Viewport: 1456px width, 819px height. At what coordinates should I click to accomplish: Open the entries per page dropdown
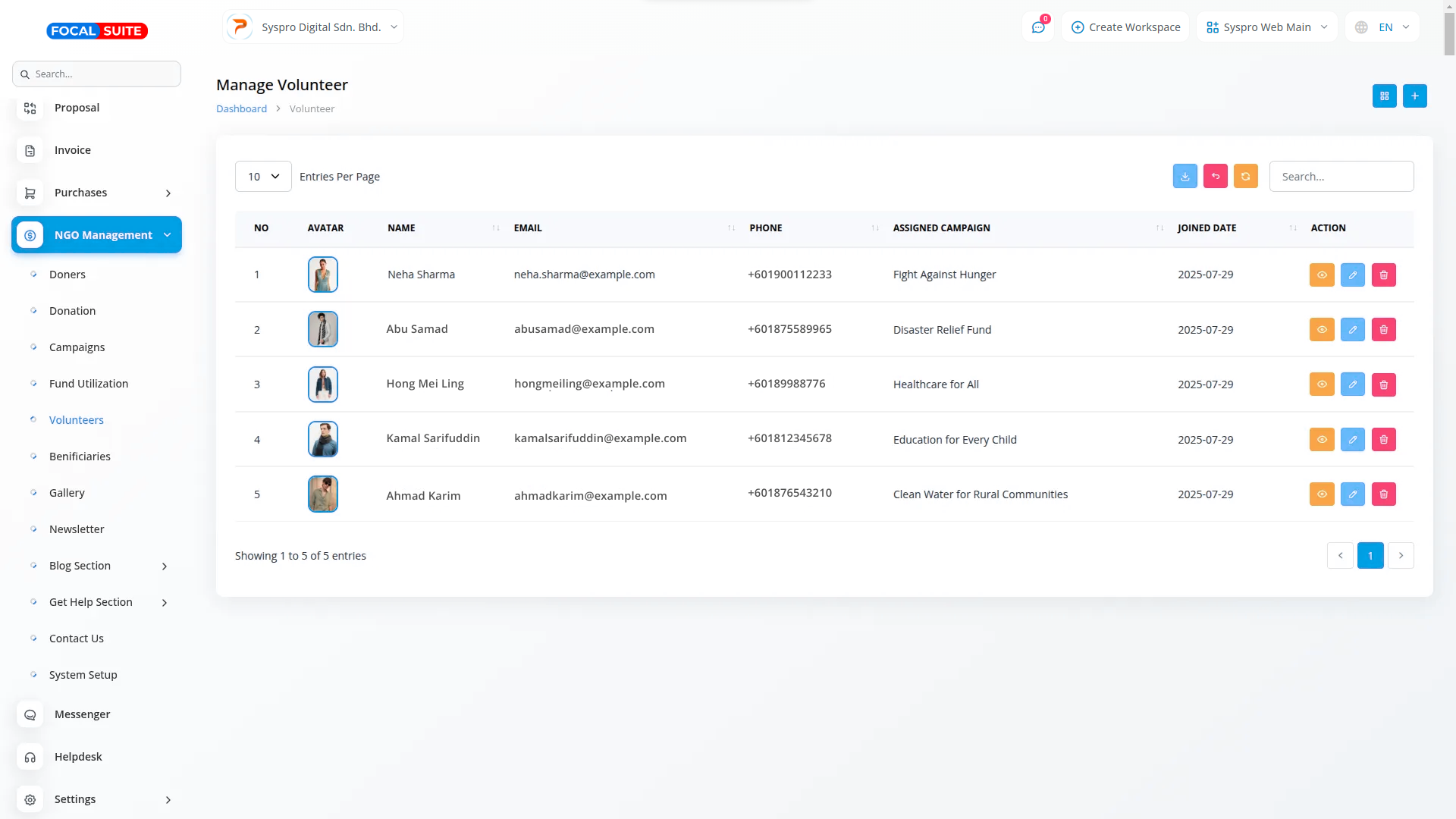point(263,177)
